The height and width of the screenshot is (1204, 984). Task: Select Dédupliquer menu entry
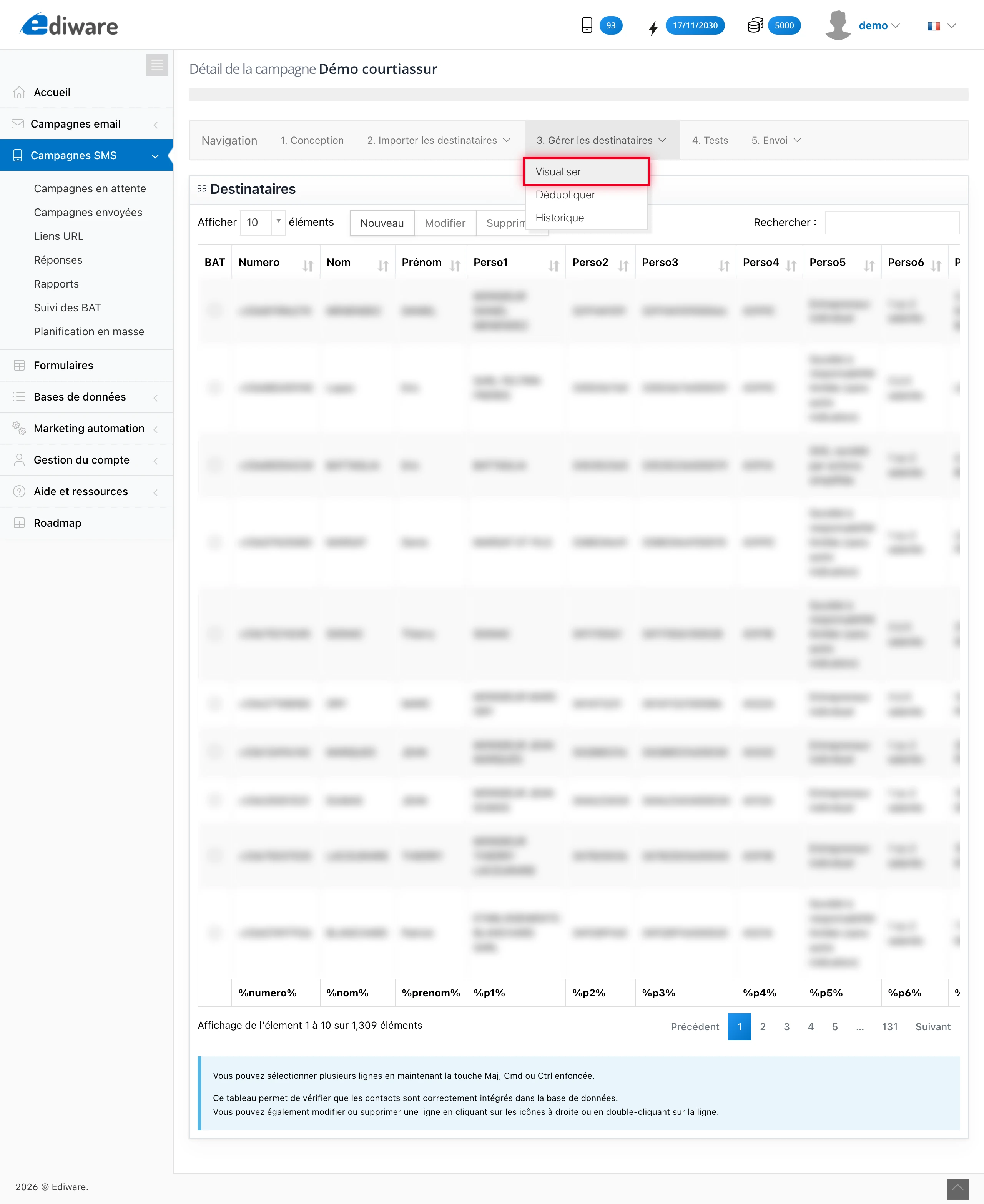(586, 195)
